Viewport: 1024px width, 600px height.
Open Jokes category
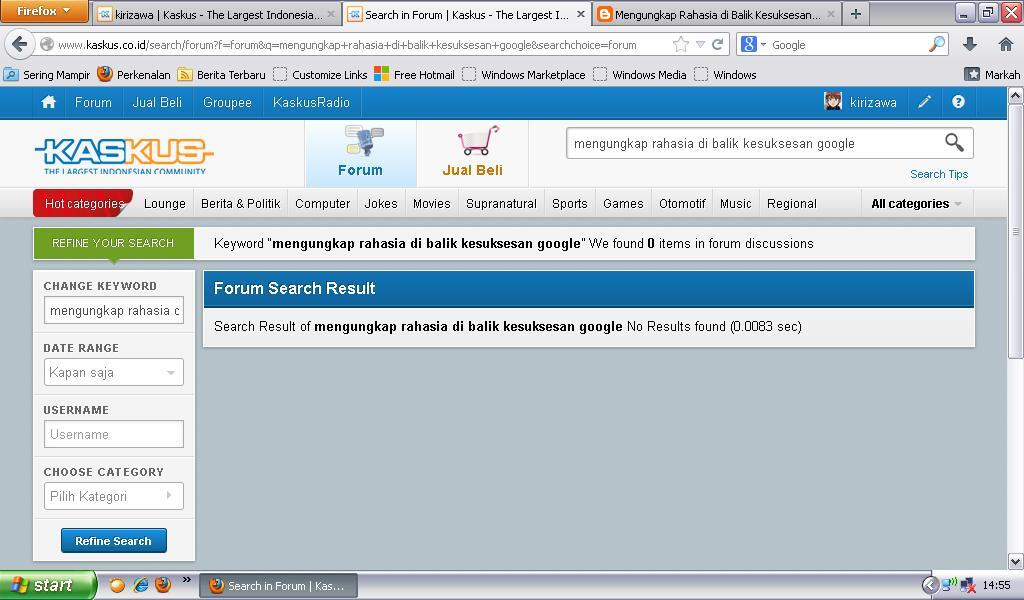pyautogui.click(x=381, y=204)
